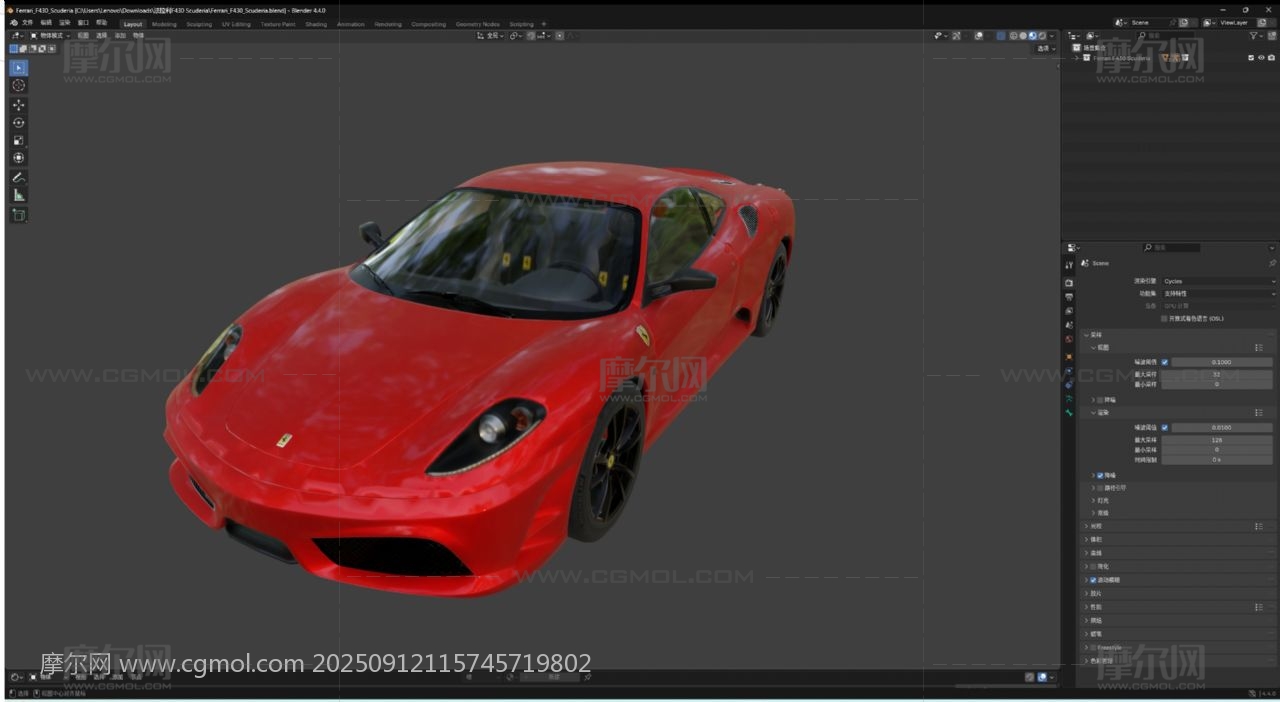The height and width of the screenshot is (702, 1280).
Task: Open the Object properties tab icon
Action: point(1069,357)
